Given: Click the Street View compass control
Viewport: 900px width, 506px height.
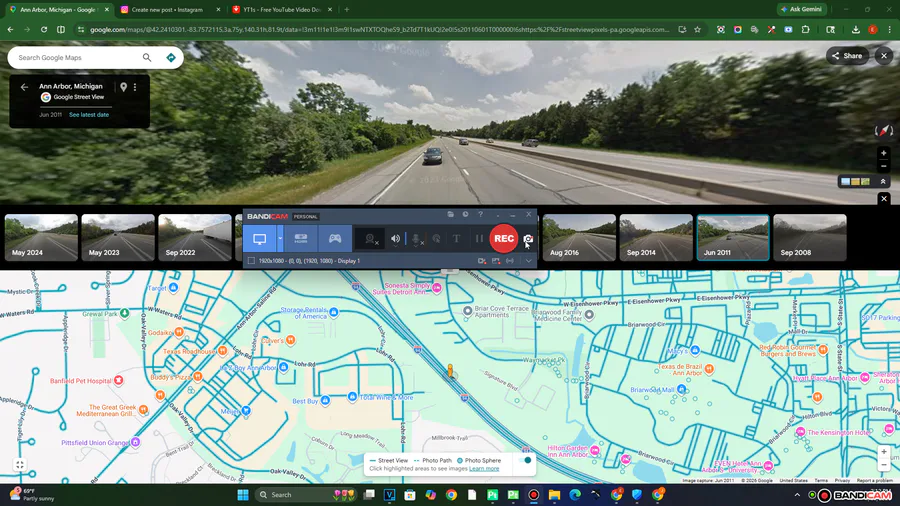Looking at the screenshot, I should point(884,131).
